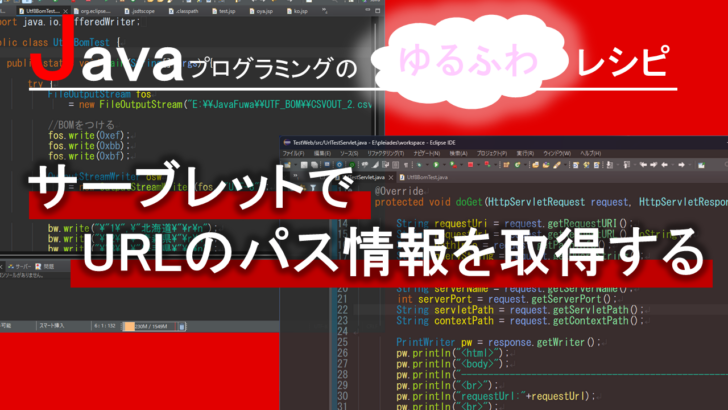Open the 実行(R) menu
This screenshot has width=728, height=410.
click(x=525, y=153)
